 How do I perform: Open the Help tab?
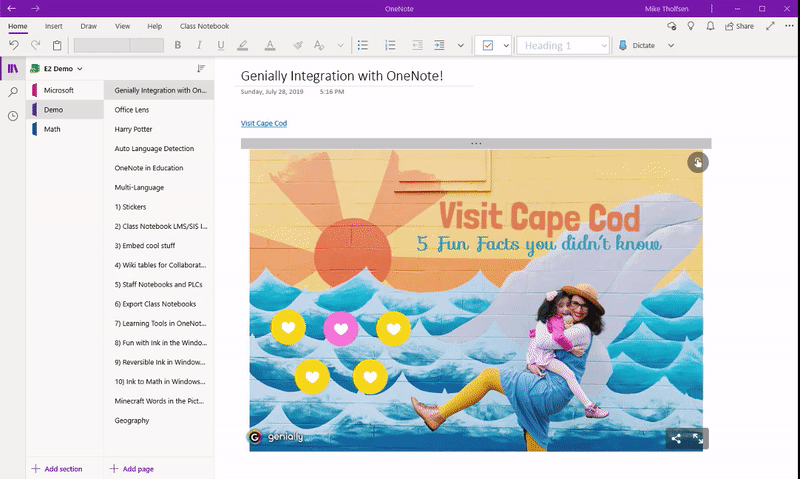[155, 26]
